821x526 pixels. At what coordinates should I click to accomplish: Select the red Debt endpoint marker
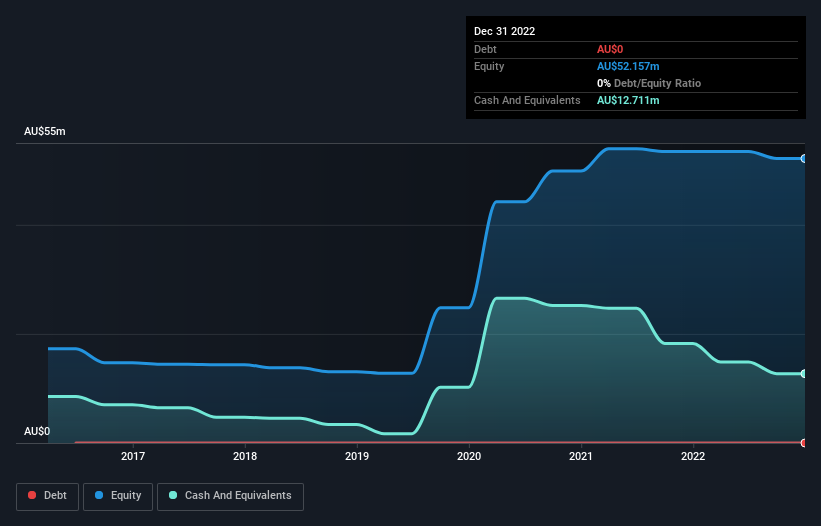(x=804, y=443)
